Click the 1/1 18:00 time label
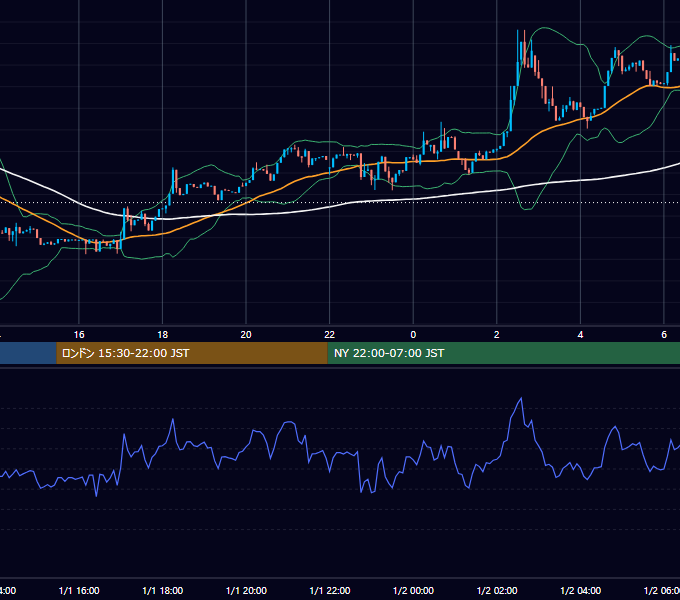680x600 pixels. [x=163, y=590]
